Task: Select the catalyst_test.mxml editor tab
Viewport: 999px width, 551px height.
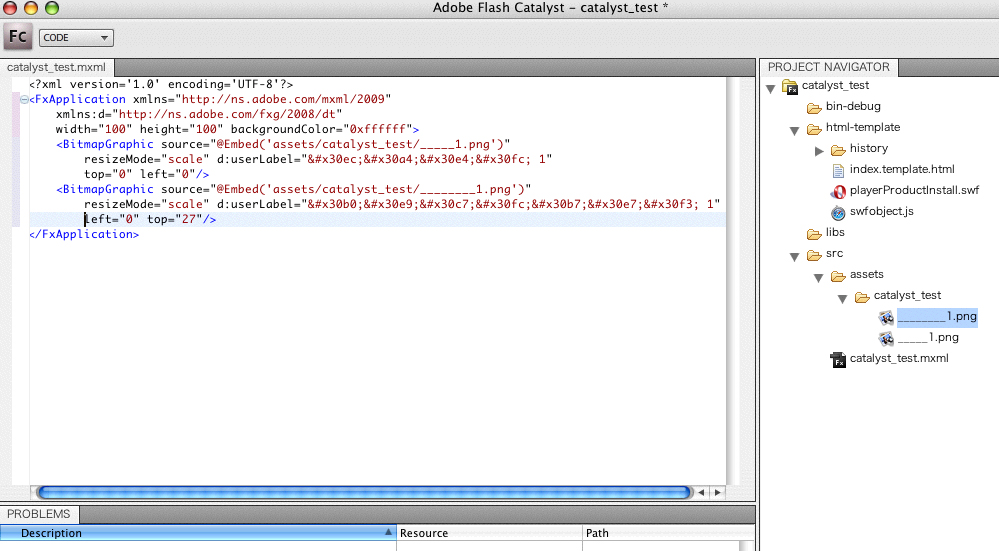Action: coord(56,67)
